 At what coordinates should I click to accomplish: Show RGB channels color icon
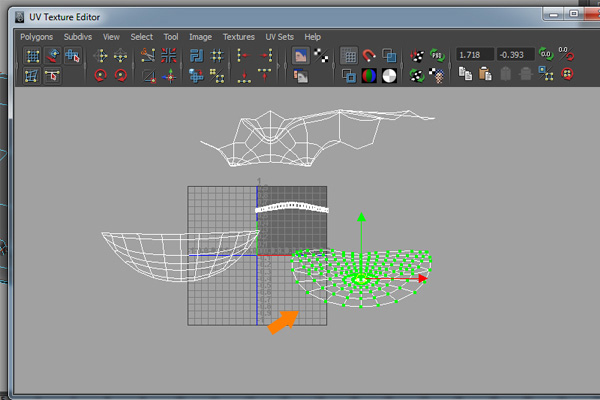pos(369,75)
